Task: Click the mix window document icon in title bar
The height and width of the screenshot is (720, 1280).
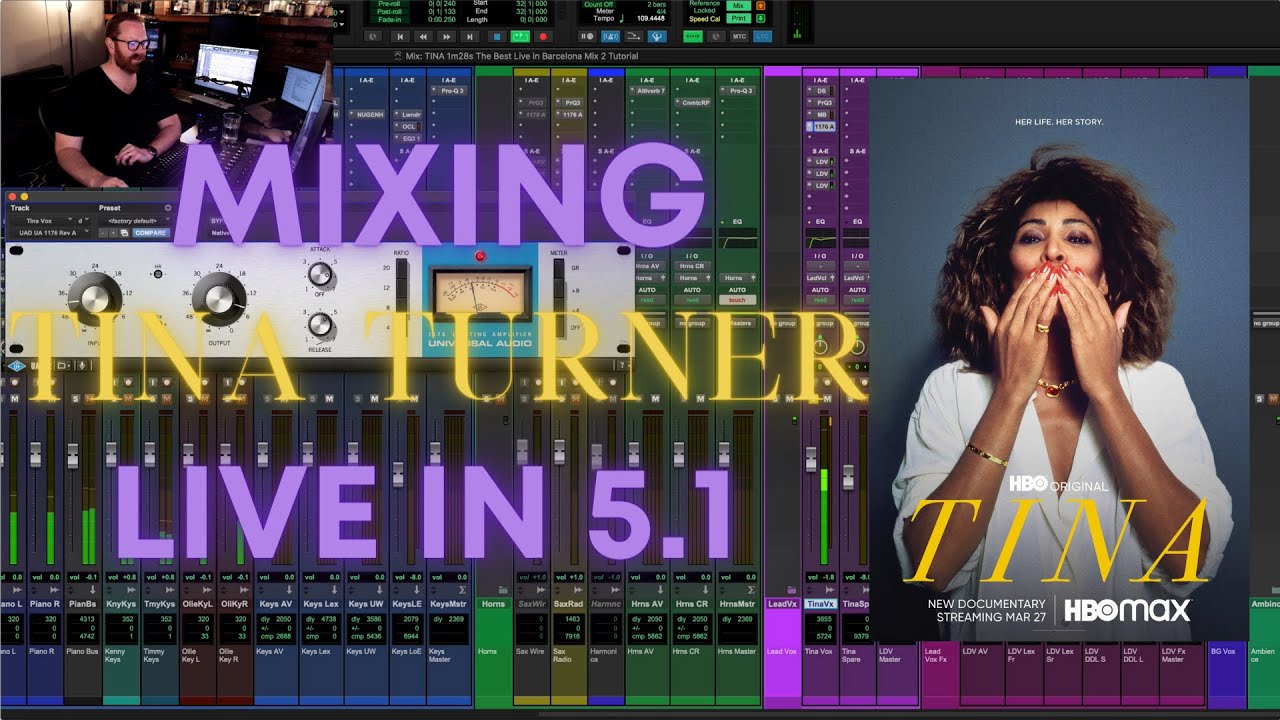Action: [x=398, y=56]
